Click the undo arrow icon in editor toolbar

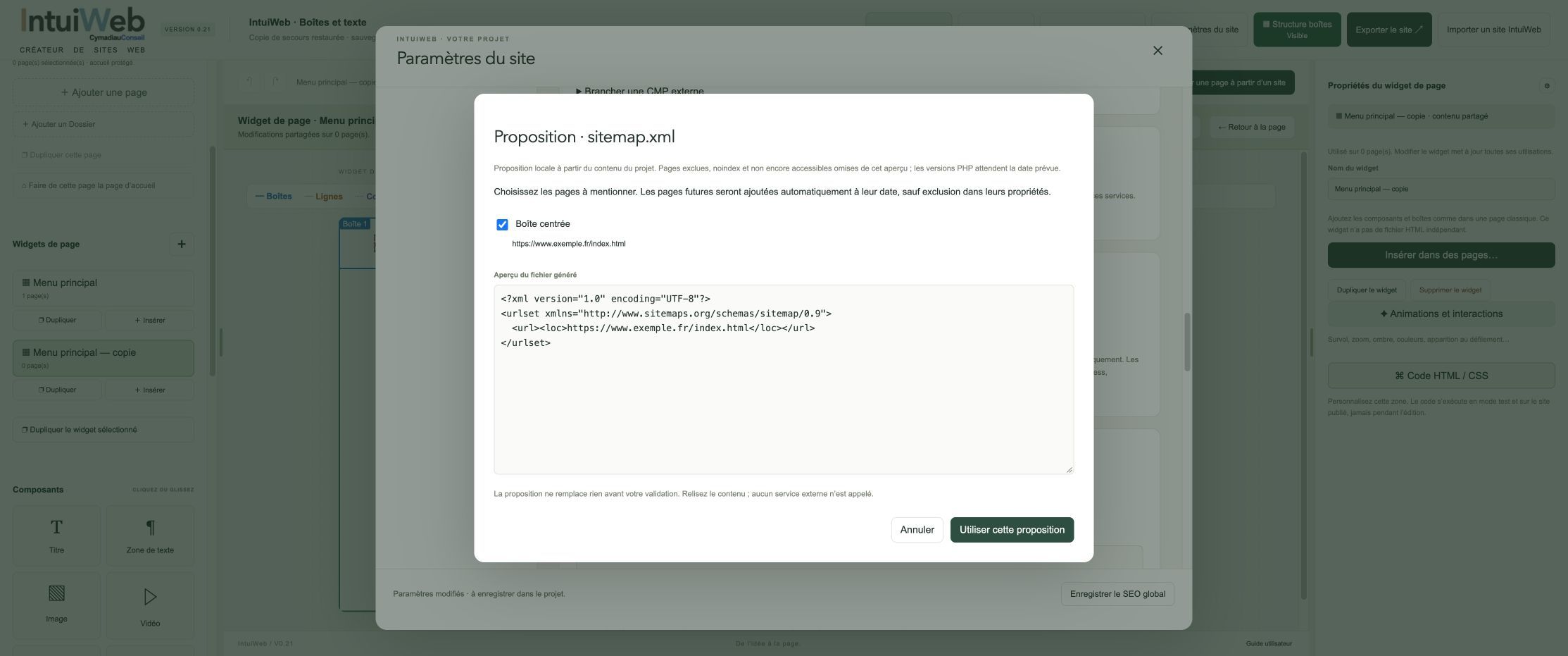249,82
